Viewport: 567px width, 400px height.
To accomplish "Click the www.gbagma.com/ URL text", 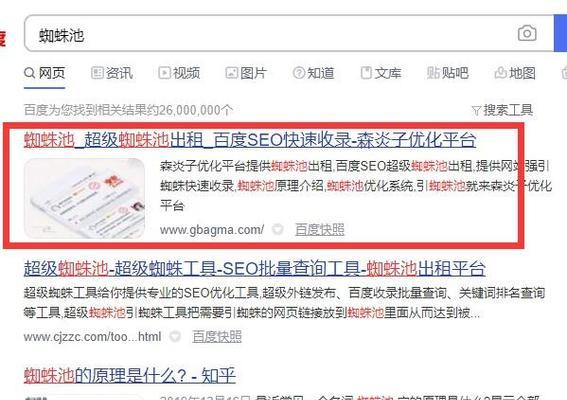I will coord(212,230).
